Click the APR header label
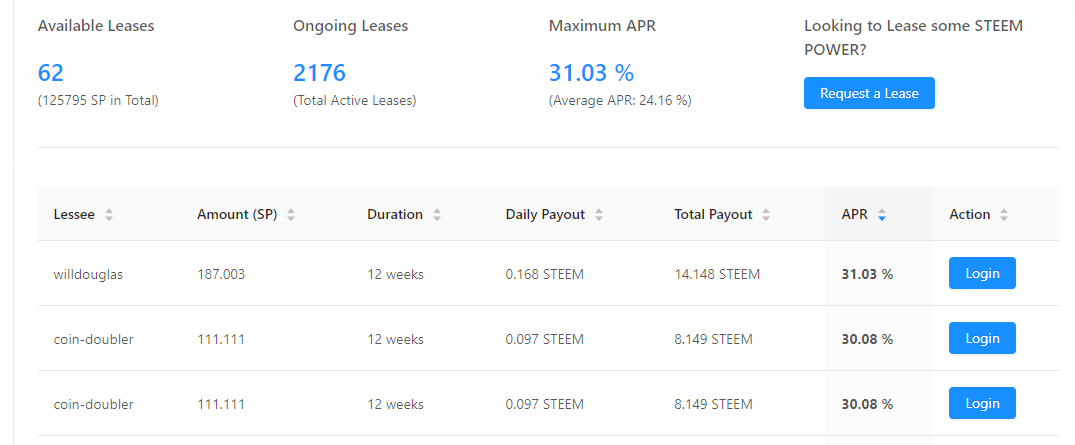The height and width of the screenshot is (445, 1075). point(855,215)
